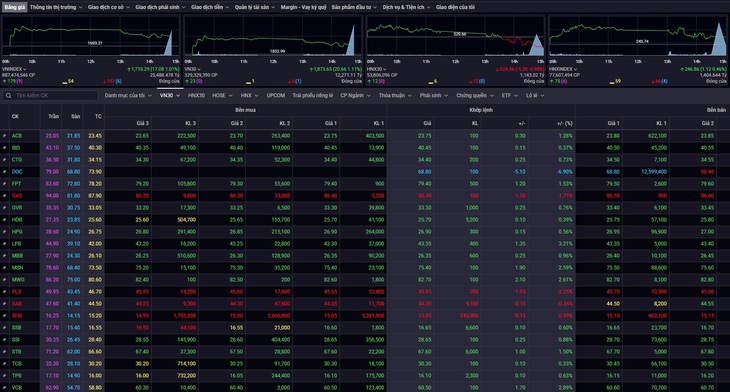Screen dimensions: 730x392
Task: Change VNINDEX chart index selector
Action: coord(14,69)
